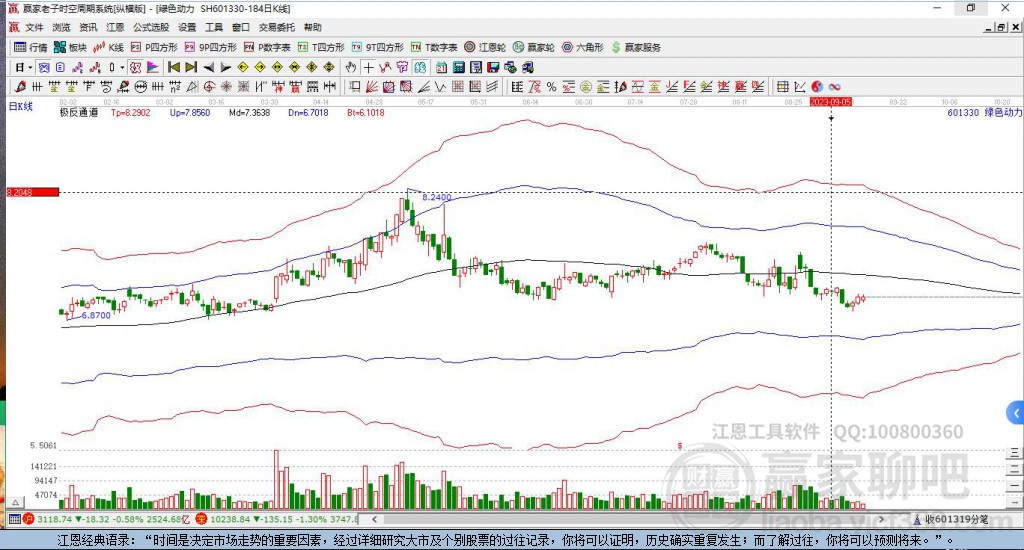Image resolution: width=1024 pixels, height=550 pixels.
Task: Click the Shenzhen index 10238.84 status entry
Action: pos(277,519)
